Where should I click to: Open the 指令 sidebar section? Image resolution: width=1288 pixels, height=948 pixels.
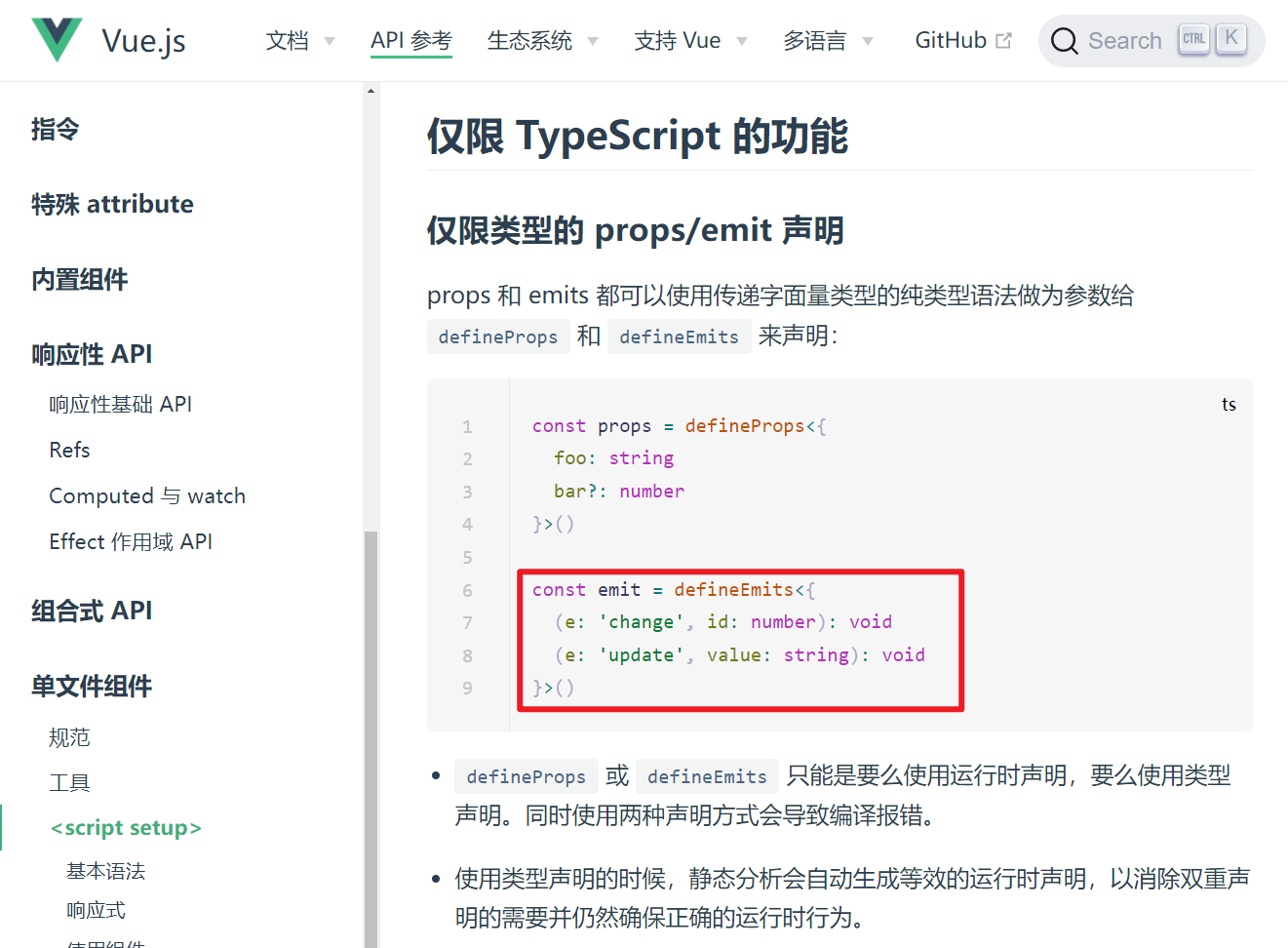point(55,129)
